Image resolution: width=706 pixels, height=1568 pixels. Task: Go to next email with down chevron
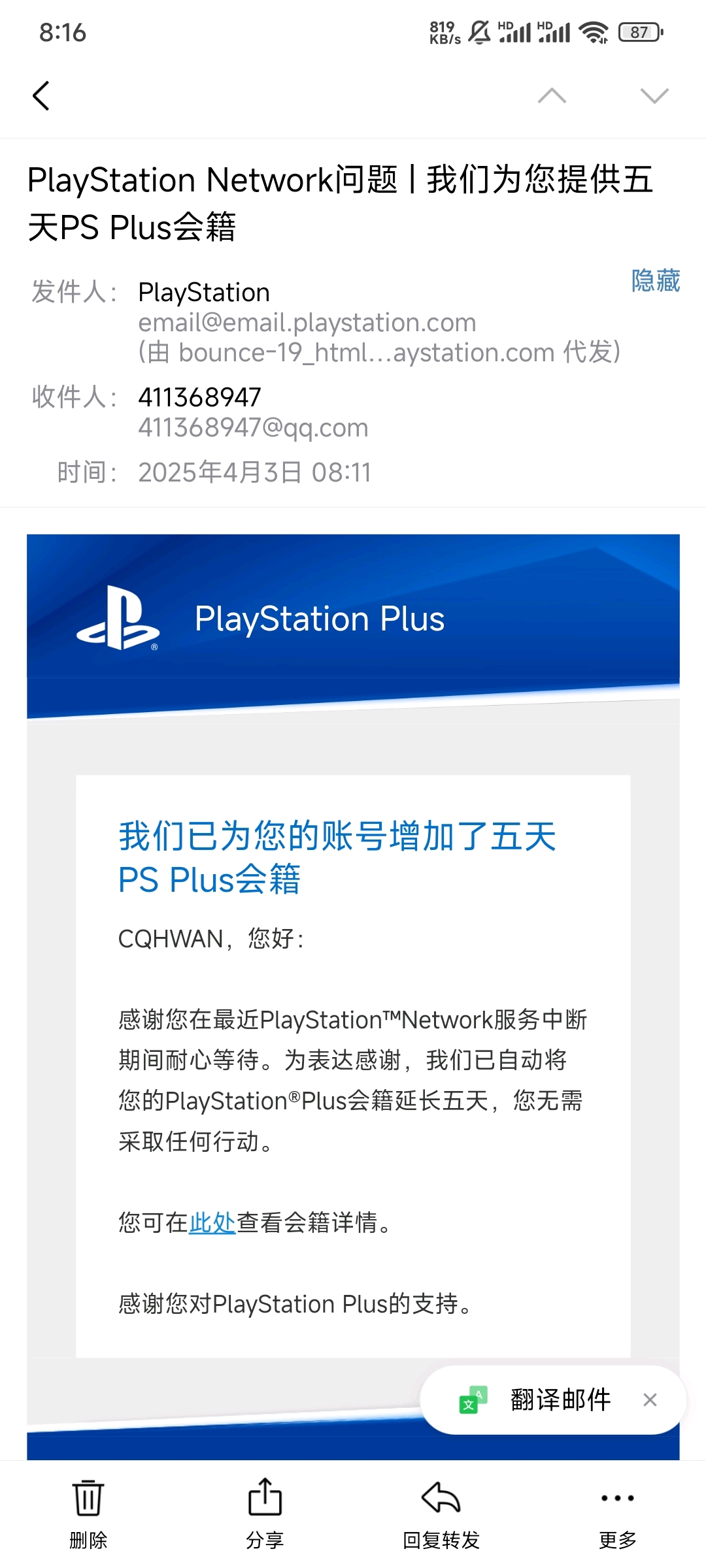(x=654, y=96)
